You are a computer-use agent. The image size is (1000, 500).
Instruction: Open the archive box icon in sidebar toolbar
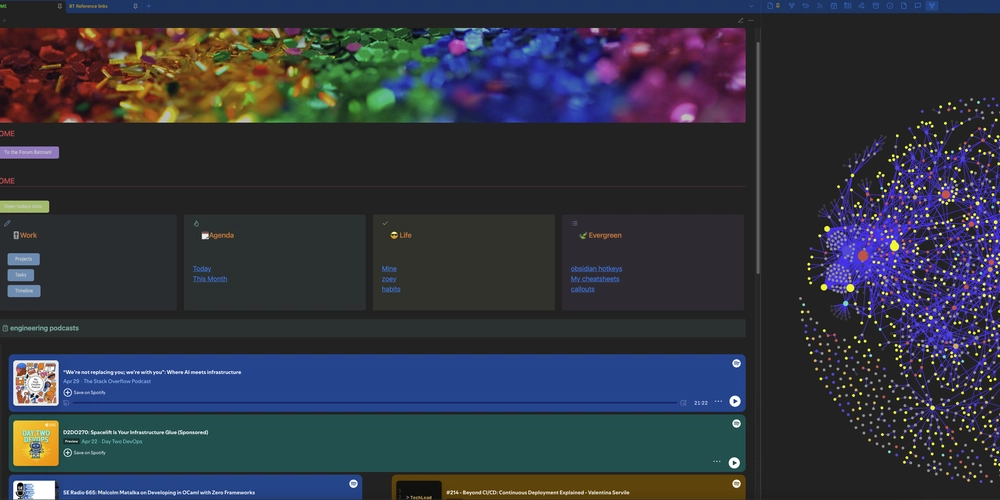[876, 6]
